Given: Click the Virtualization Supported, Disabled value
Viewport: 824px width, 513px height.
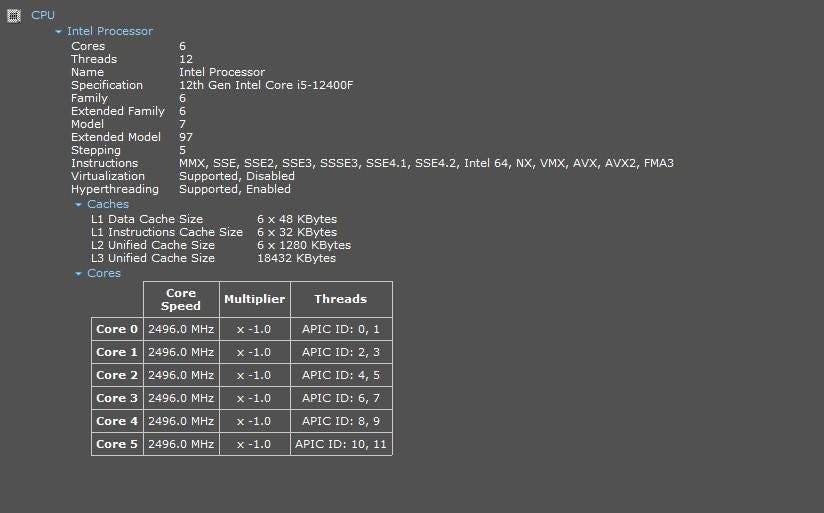Looking at the screenshot, I should [x=236, y=176].
